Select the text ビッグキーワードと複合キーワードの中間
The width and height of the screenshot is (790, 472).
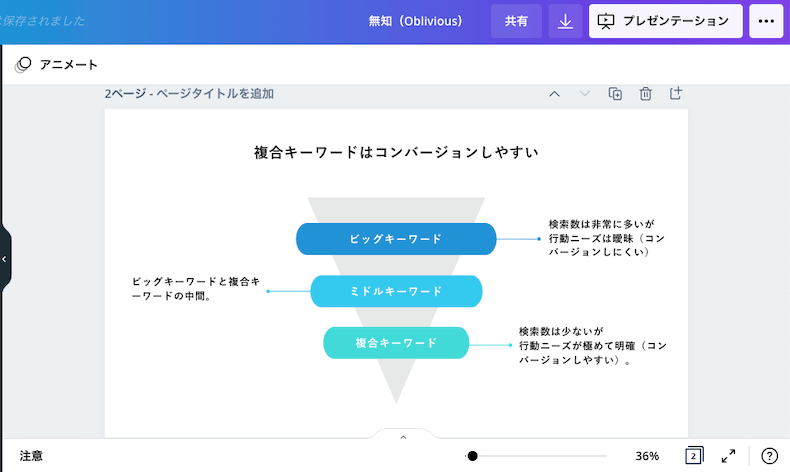[x=196, y=289]
